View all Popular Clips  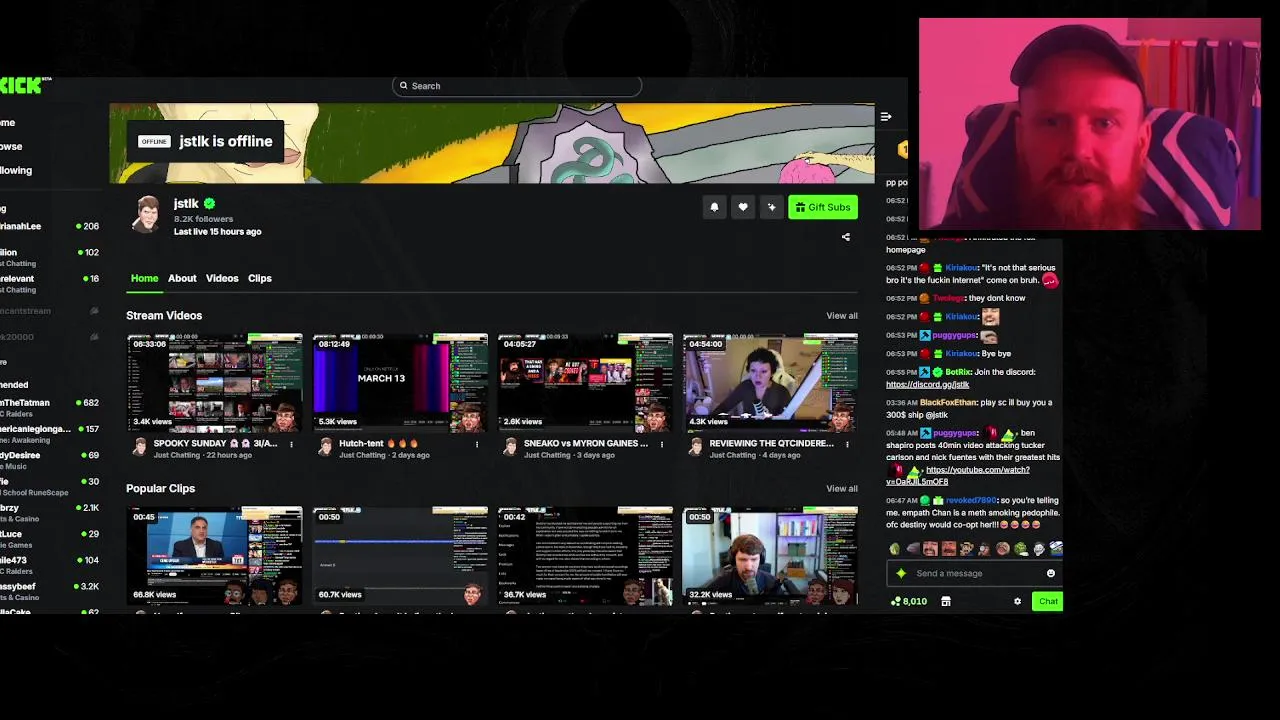point(842,489)
